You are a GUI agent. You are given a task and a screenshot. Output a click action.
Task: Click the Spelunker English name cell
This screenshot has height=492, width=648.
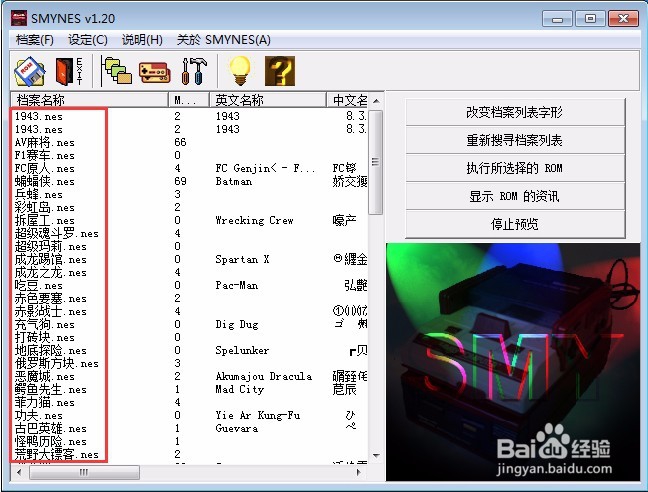(242, 351)
